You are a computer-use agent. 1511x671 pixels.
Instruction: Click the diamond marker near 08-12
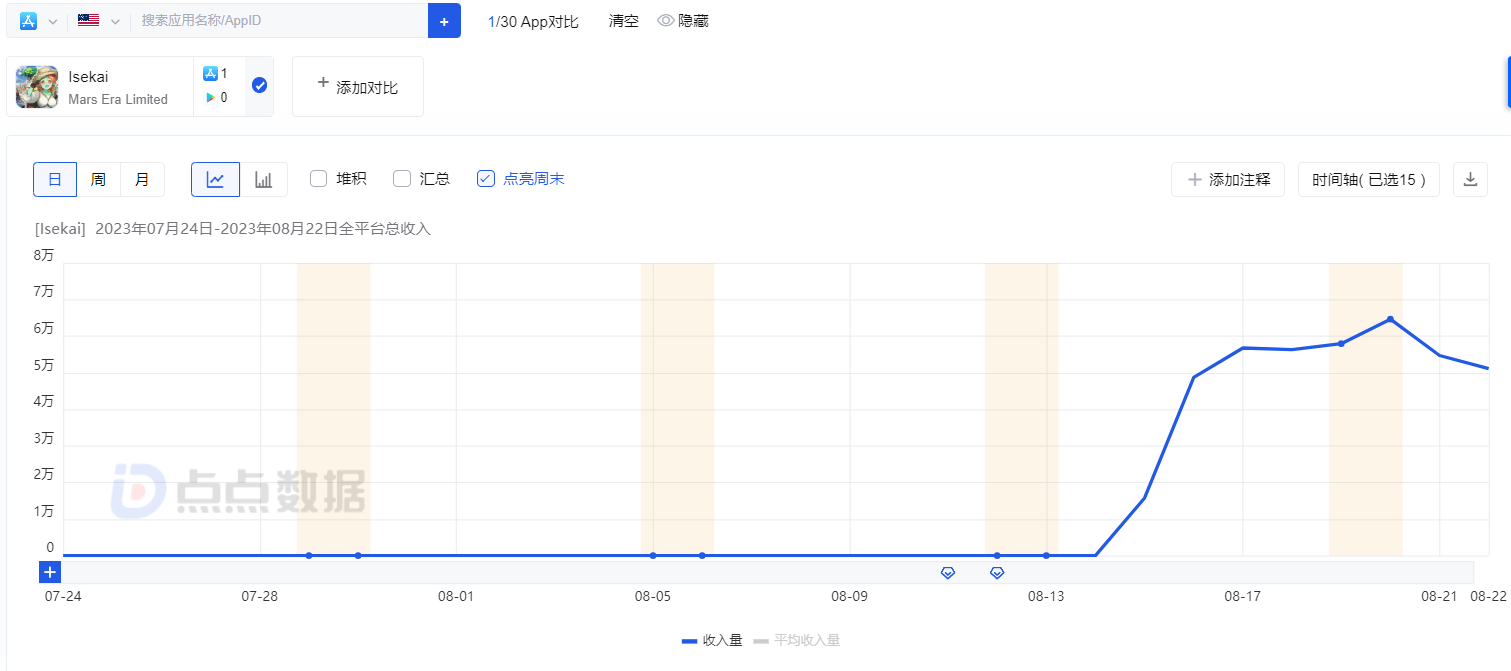[x=997, y=573]
